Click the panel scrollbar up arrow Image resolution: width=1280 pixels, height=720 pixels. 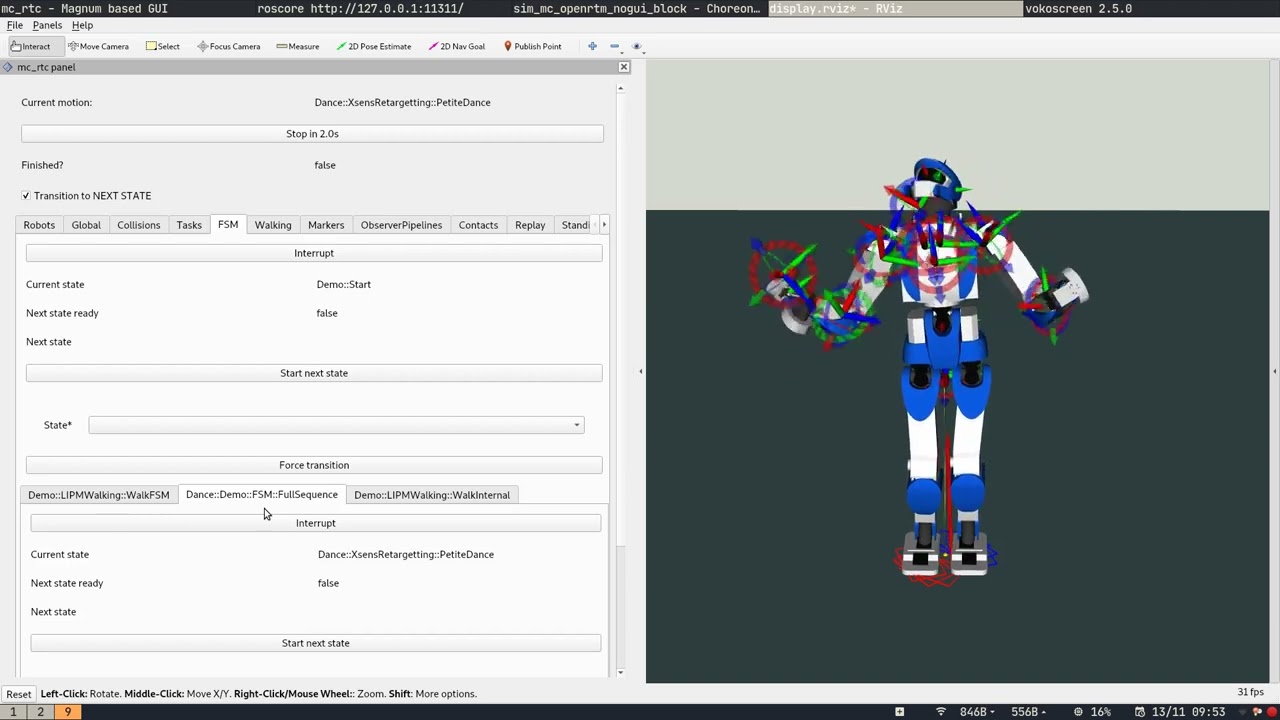(x=620, y=89)
